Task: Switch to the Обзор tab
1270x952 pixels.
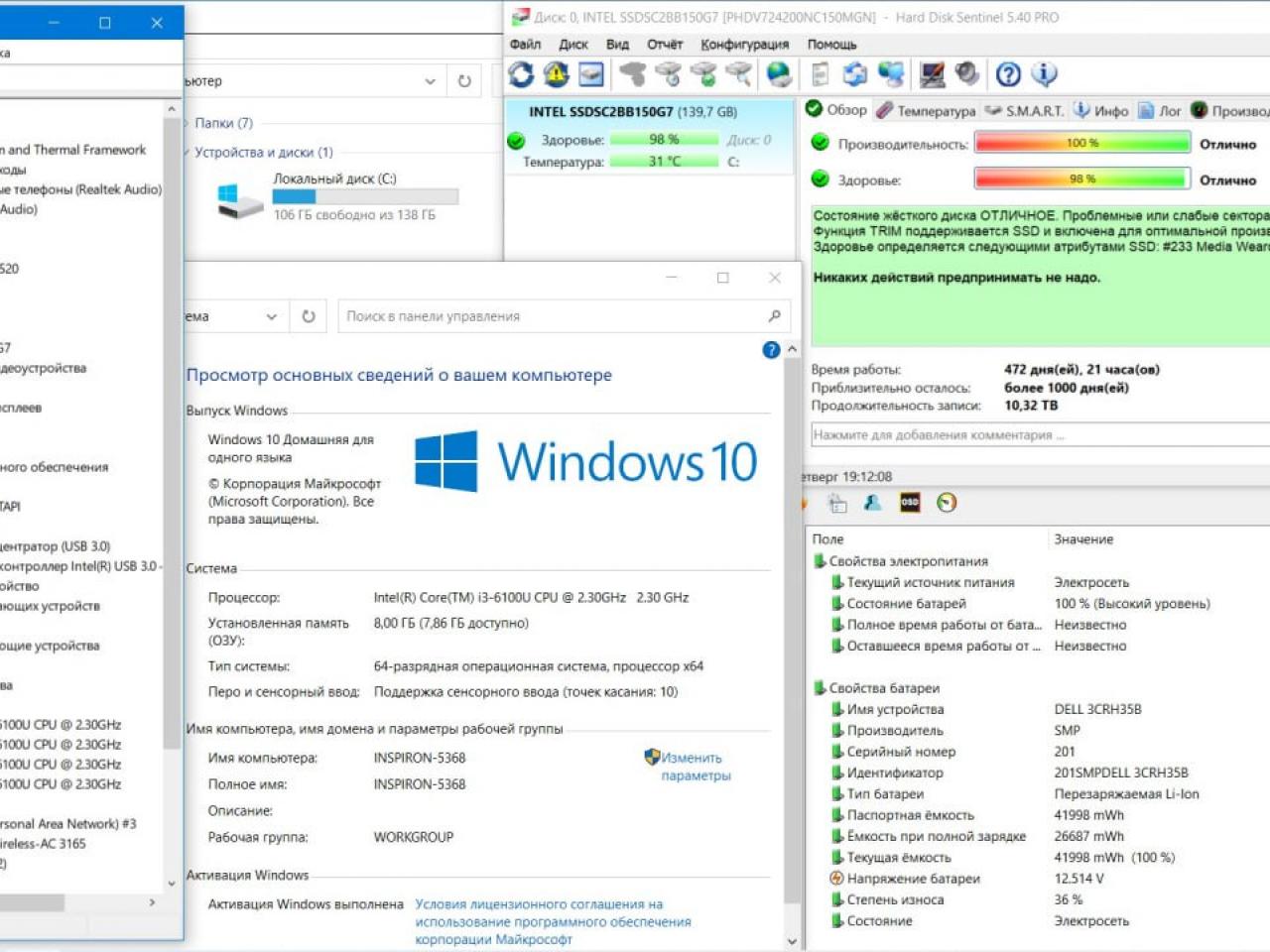Action: coord(836,110)
